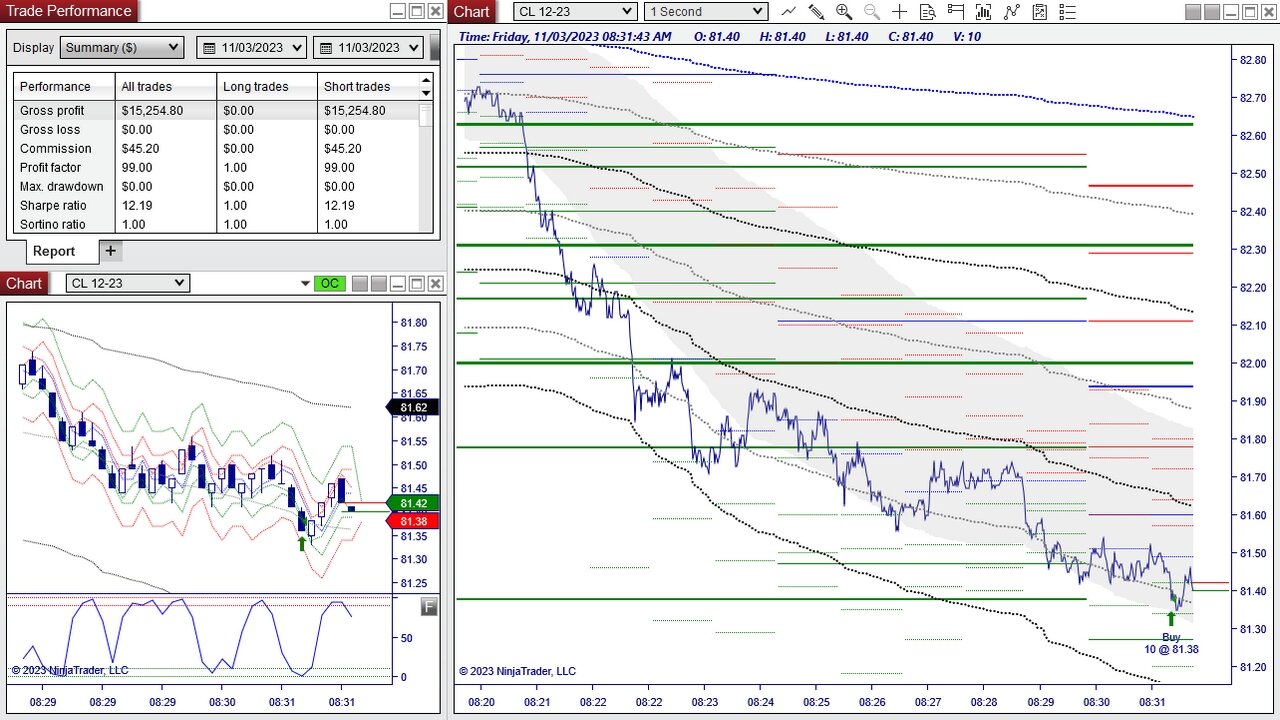Enable the cross hair cursor tool
The height and width of the screenshot is (720, 1280).
click(x=900, y=11)
